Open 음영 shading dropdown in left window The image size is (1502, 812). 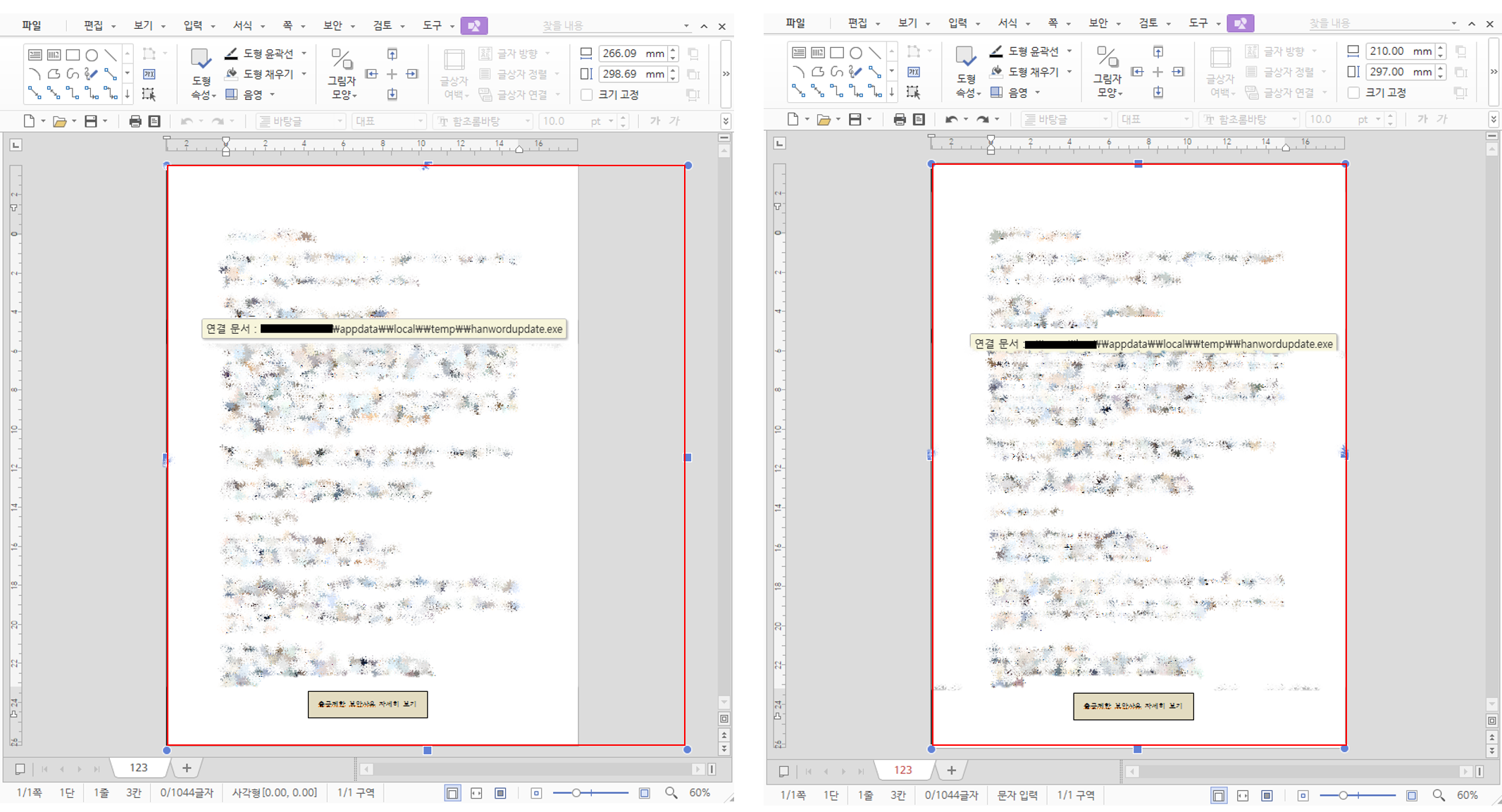[273, 94]
